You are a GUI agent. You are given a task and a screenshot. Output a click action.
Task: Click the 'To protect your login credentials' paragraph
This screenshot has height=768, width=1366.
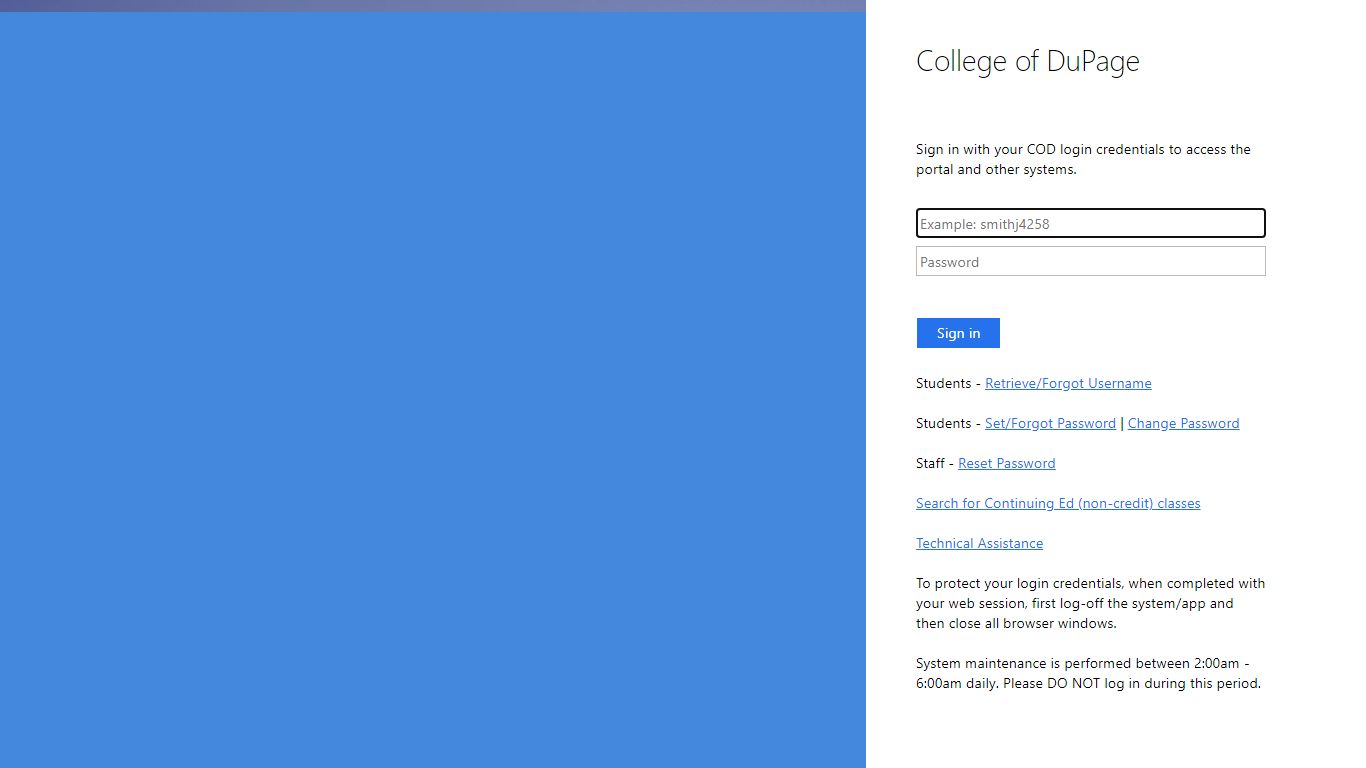point(1090,603)
